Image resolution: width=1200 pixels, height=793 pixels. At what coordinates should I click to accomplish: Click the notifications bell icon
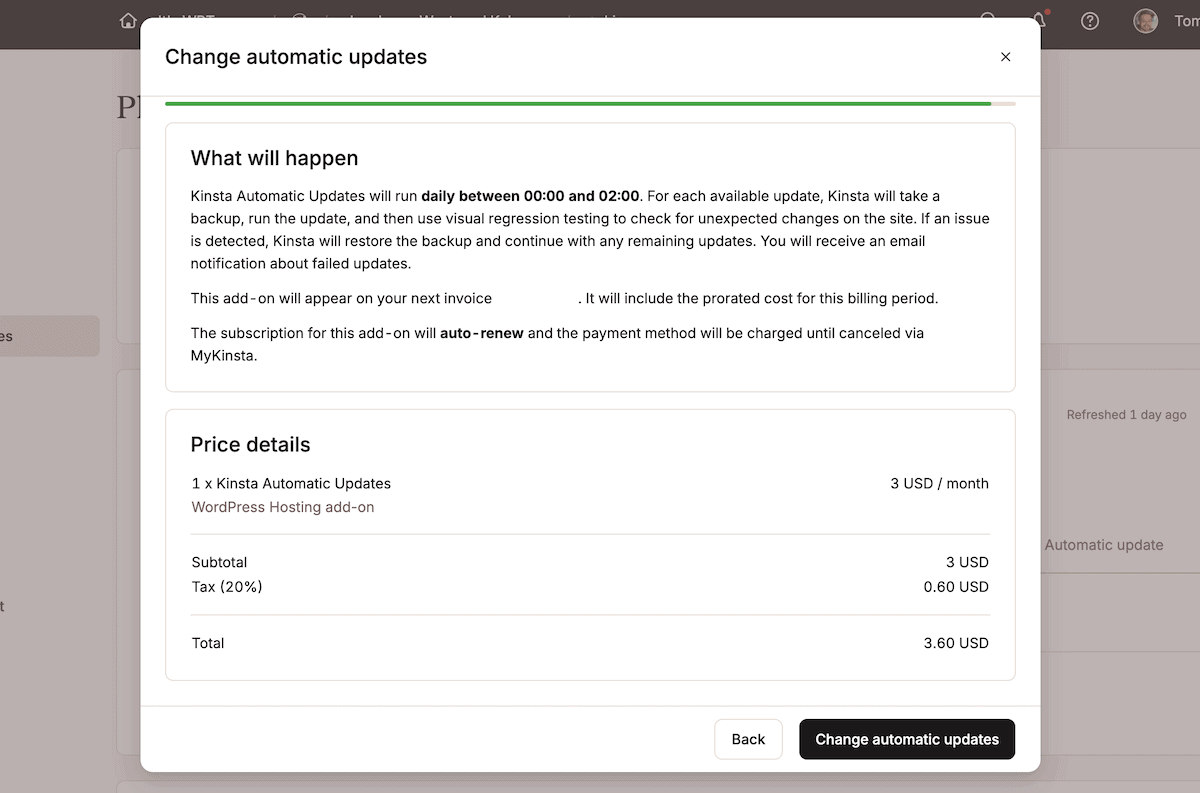point(1040,21)
